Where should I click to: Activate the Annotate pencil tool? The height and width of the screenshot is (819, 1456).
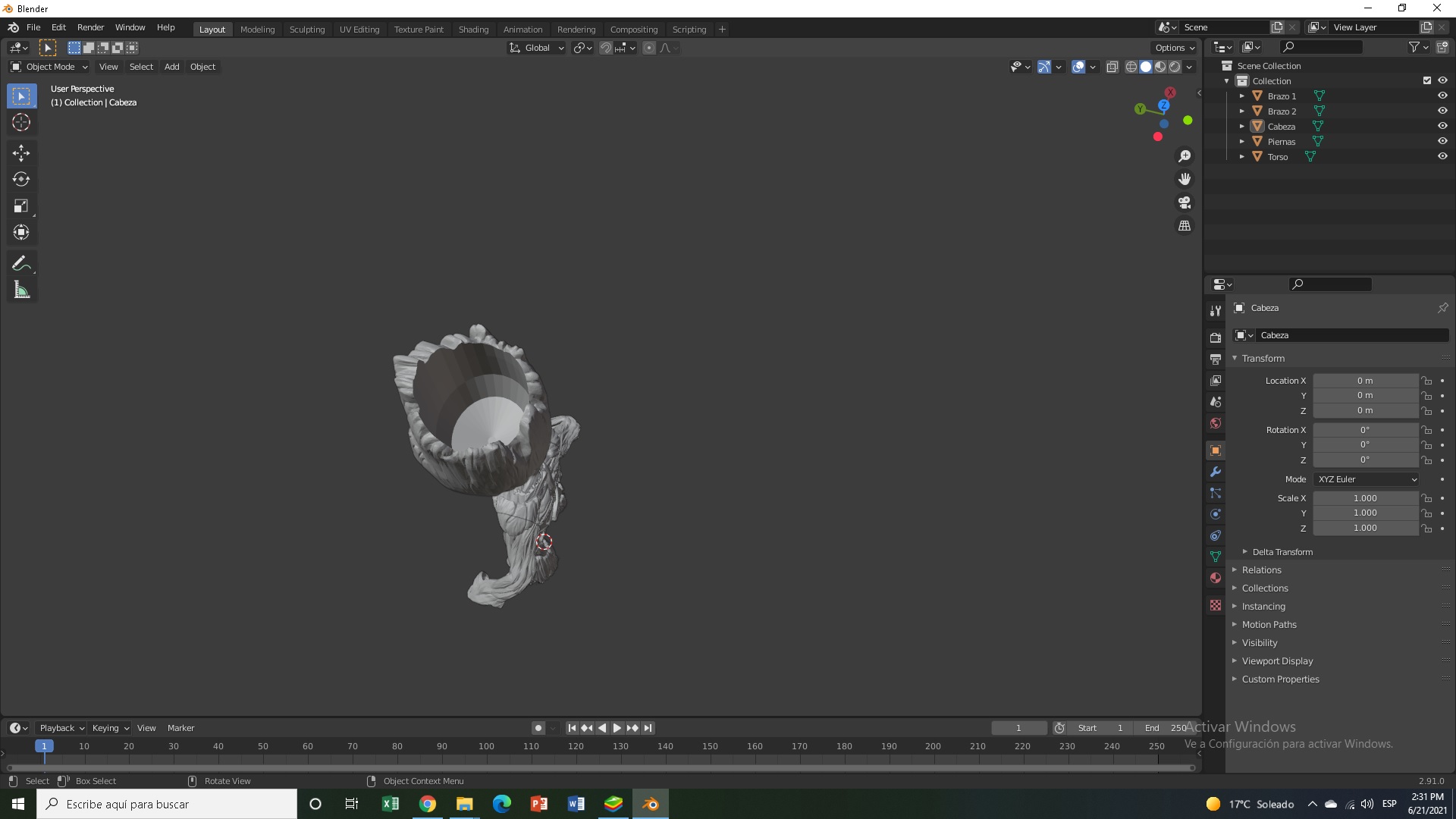[21, 263]
